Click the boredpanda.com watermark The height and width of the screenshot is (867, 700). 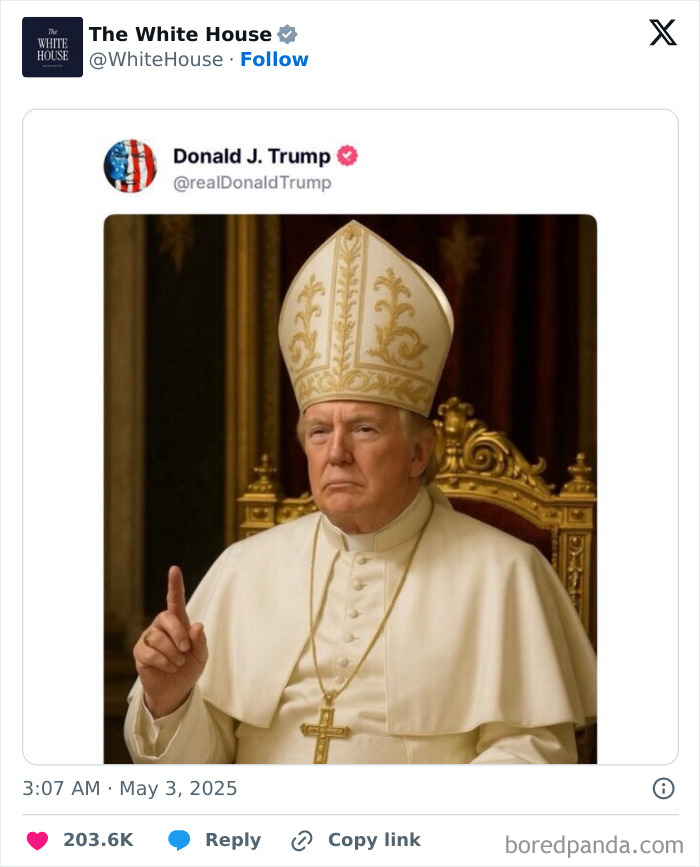click(595, 841)
